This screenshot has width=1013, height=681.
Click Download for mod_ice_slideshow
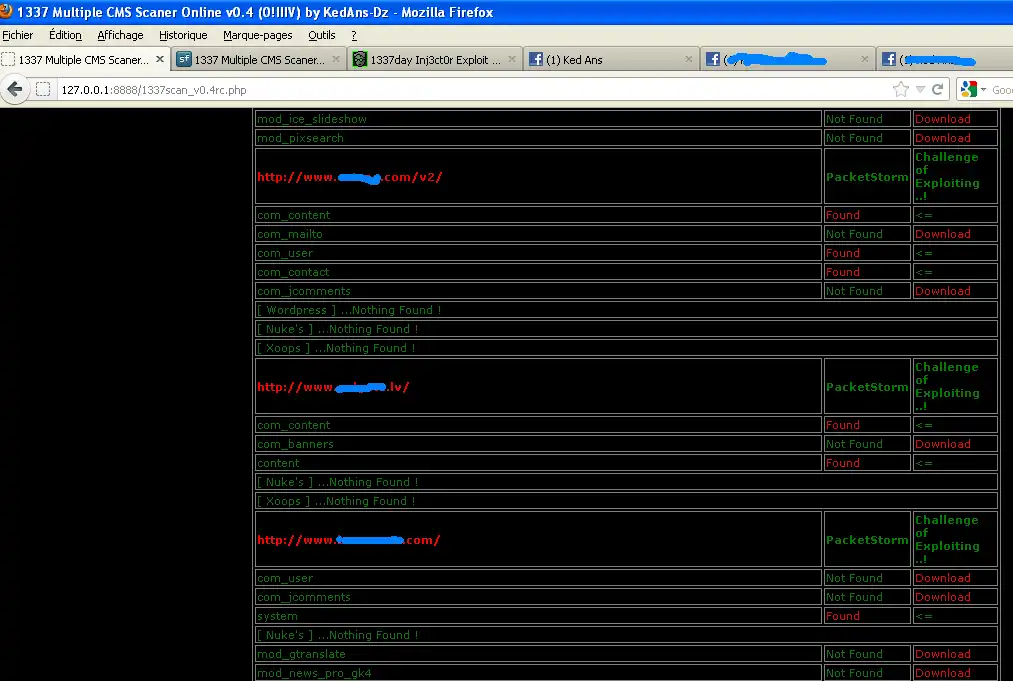(x=943, y=119)
